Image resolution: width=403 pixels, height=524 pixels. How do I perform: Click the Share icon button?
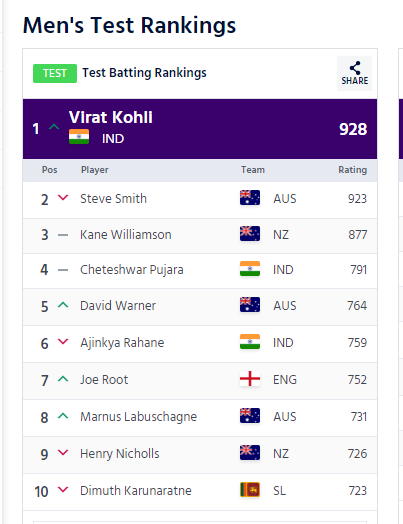354,73
